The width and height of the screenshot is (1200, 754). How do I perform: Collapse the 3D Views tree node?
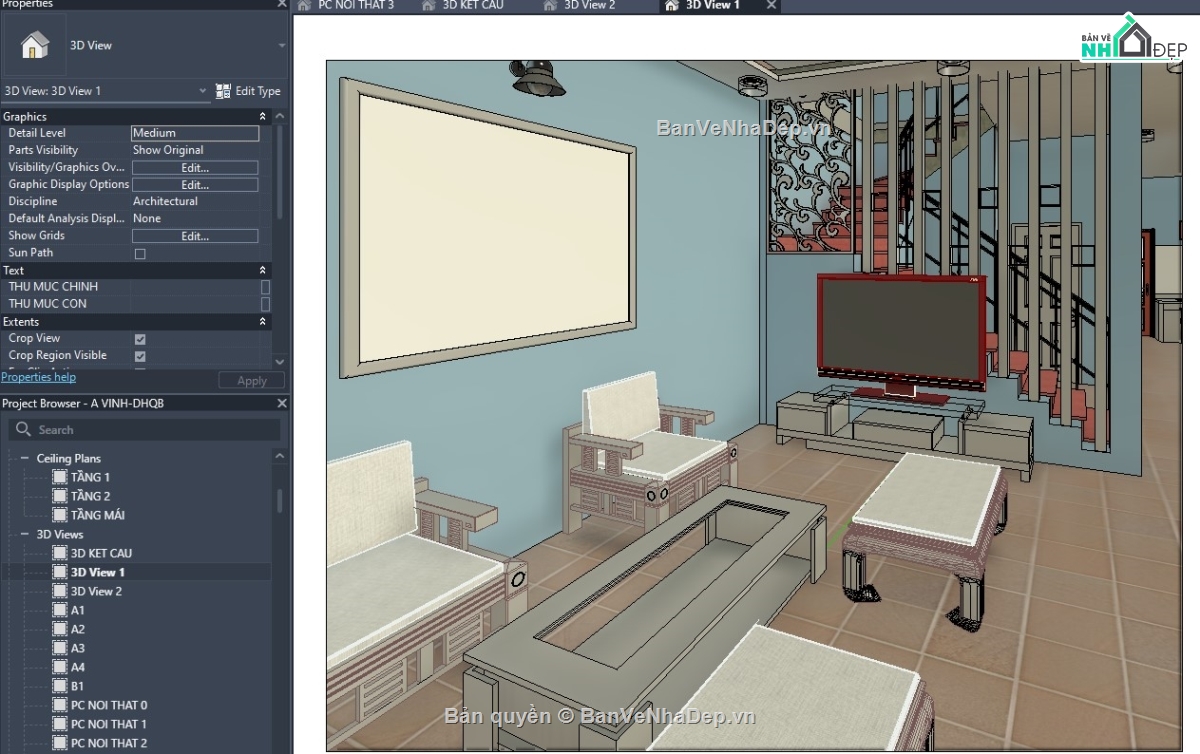(x=25, y=534)
